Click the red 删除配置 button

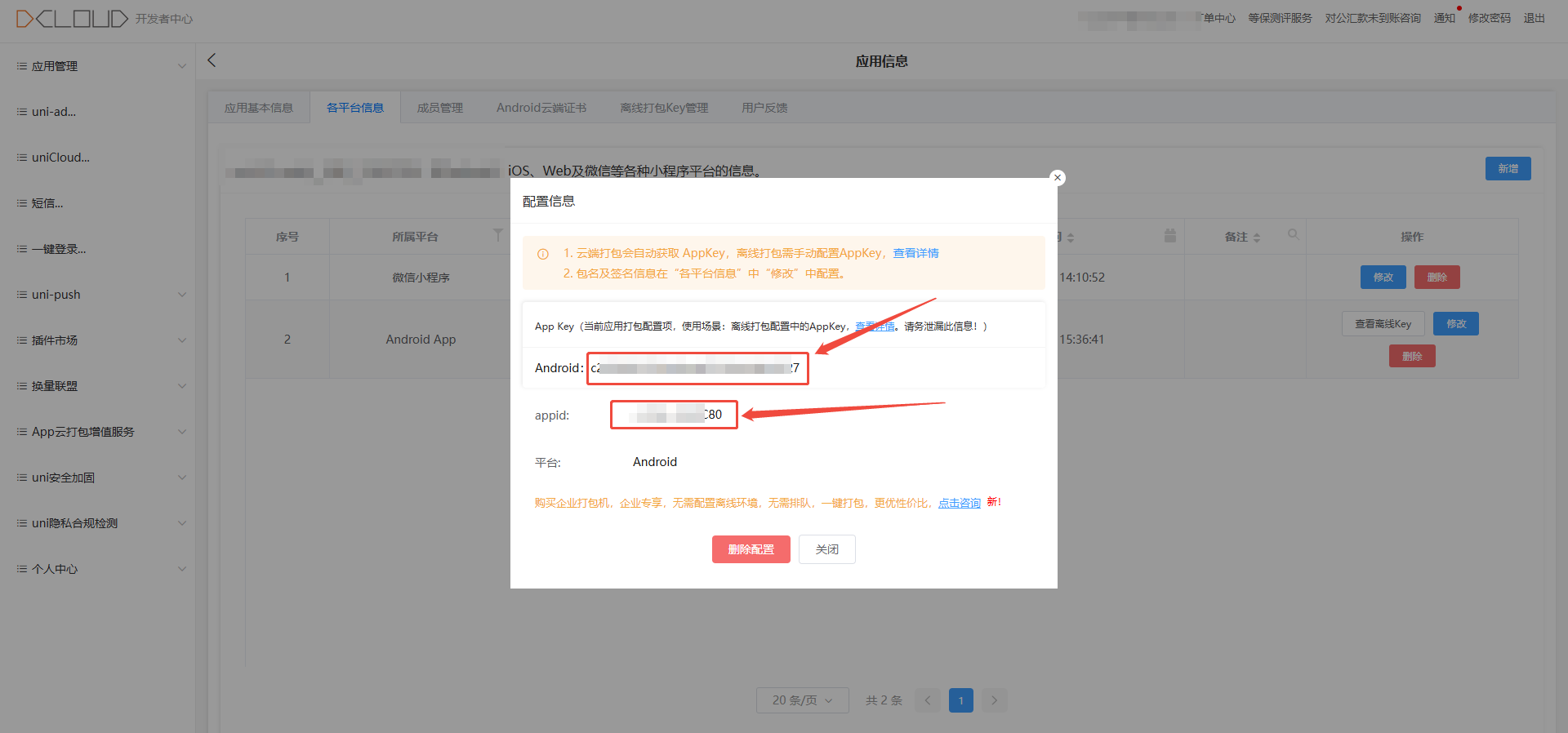click(x=751, y=549)
